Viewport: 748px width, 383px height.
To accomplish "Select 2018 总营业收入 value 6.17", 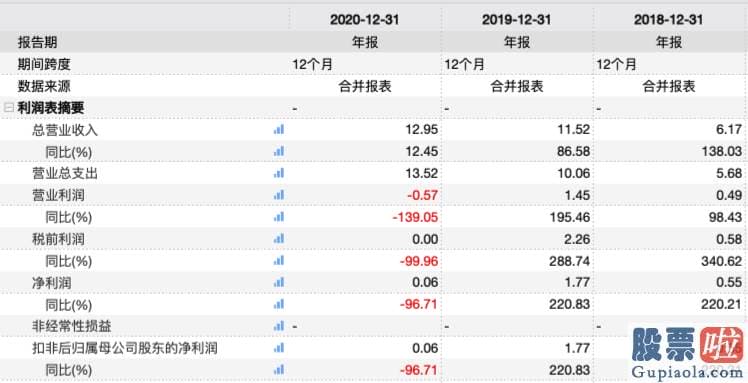I will click(728, 129).
